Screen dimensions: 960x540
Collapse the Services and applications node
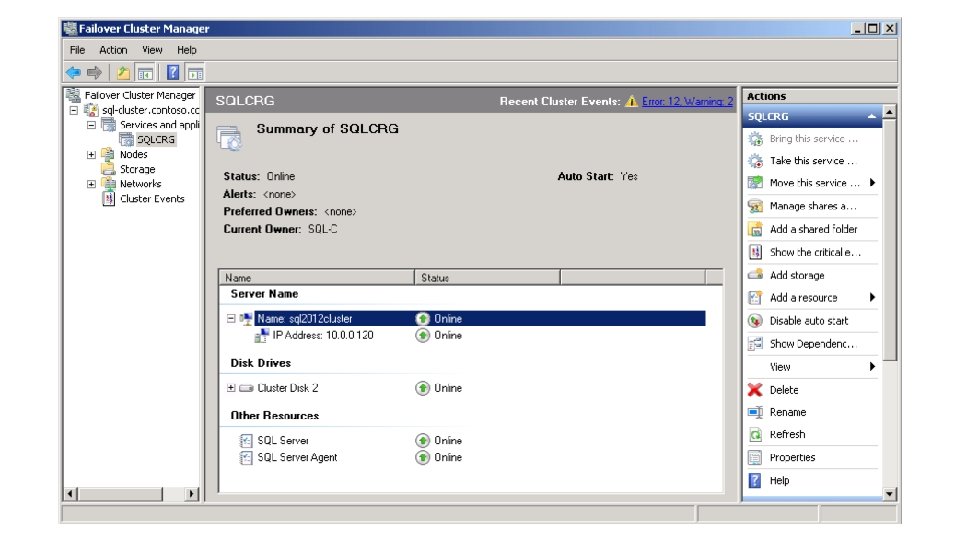pos(91,125)
